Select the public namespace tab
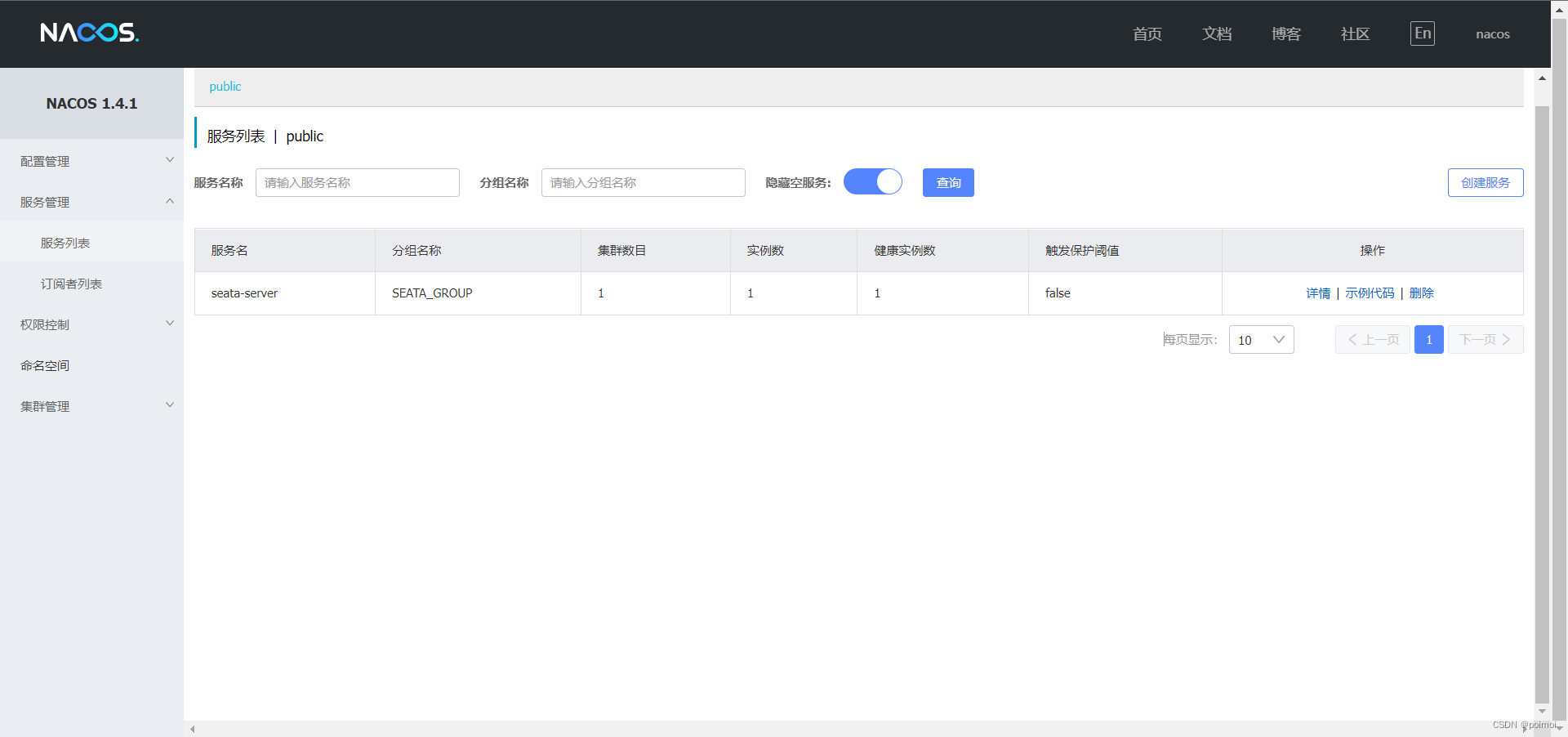Screen dimensions: 1568x737 coord(225,87)
